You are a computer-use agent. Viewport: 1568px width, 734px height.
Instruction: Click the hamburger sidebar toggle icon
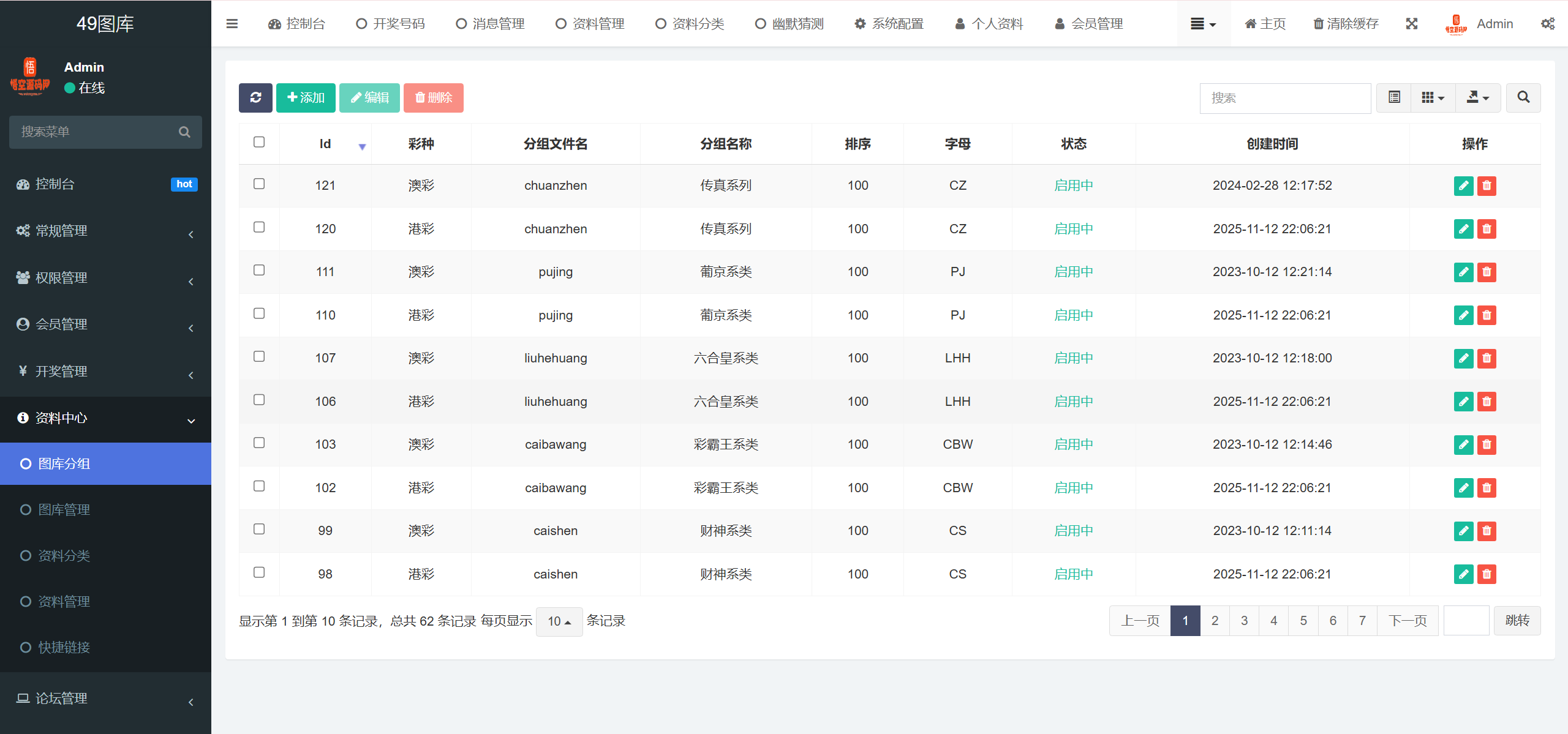tap(232, 24)
